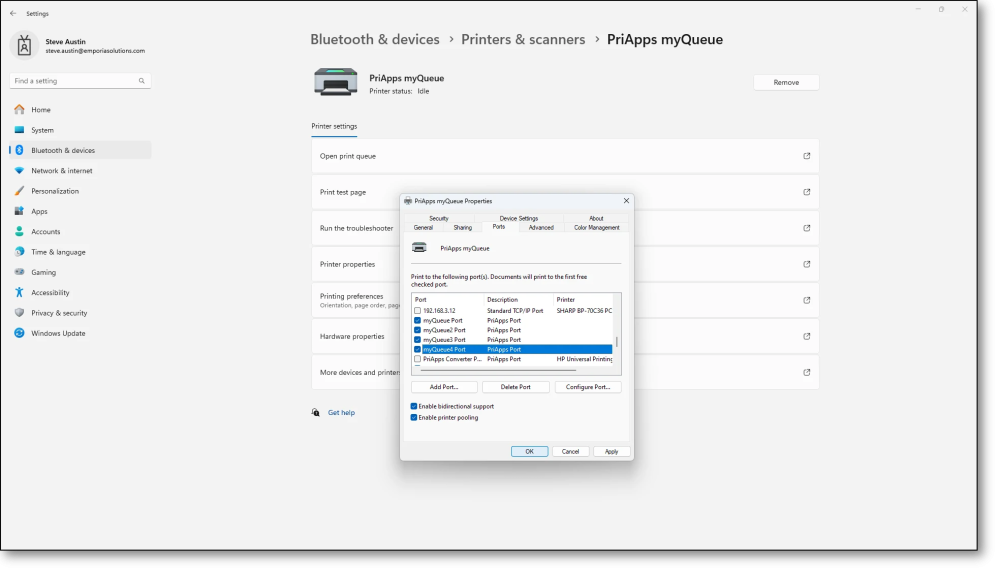Switch to the Device Settings tab
The image size is (1000, 573).
[518, 218]
